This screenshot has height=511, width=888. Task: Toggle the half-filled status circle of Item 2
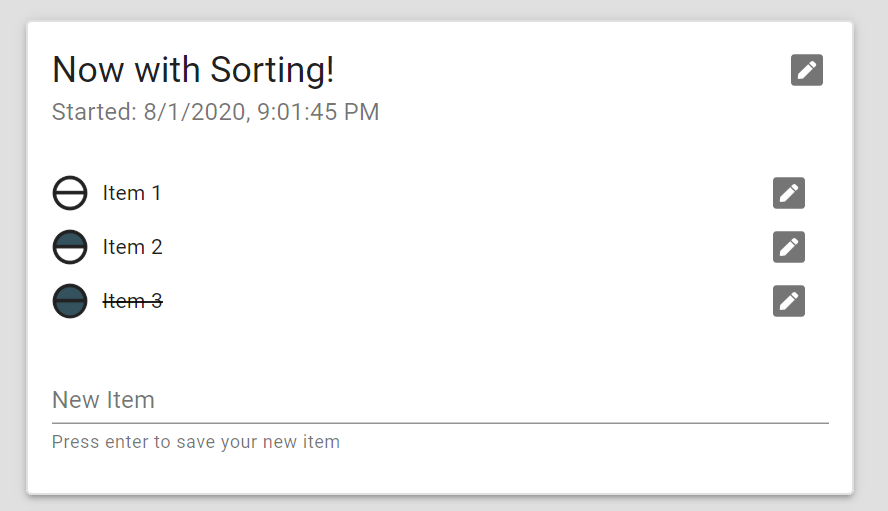[70, 247]
